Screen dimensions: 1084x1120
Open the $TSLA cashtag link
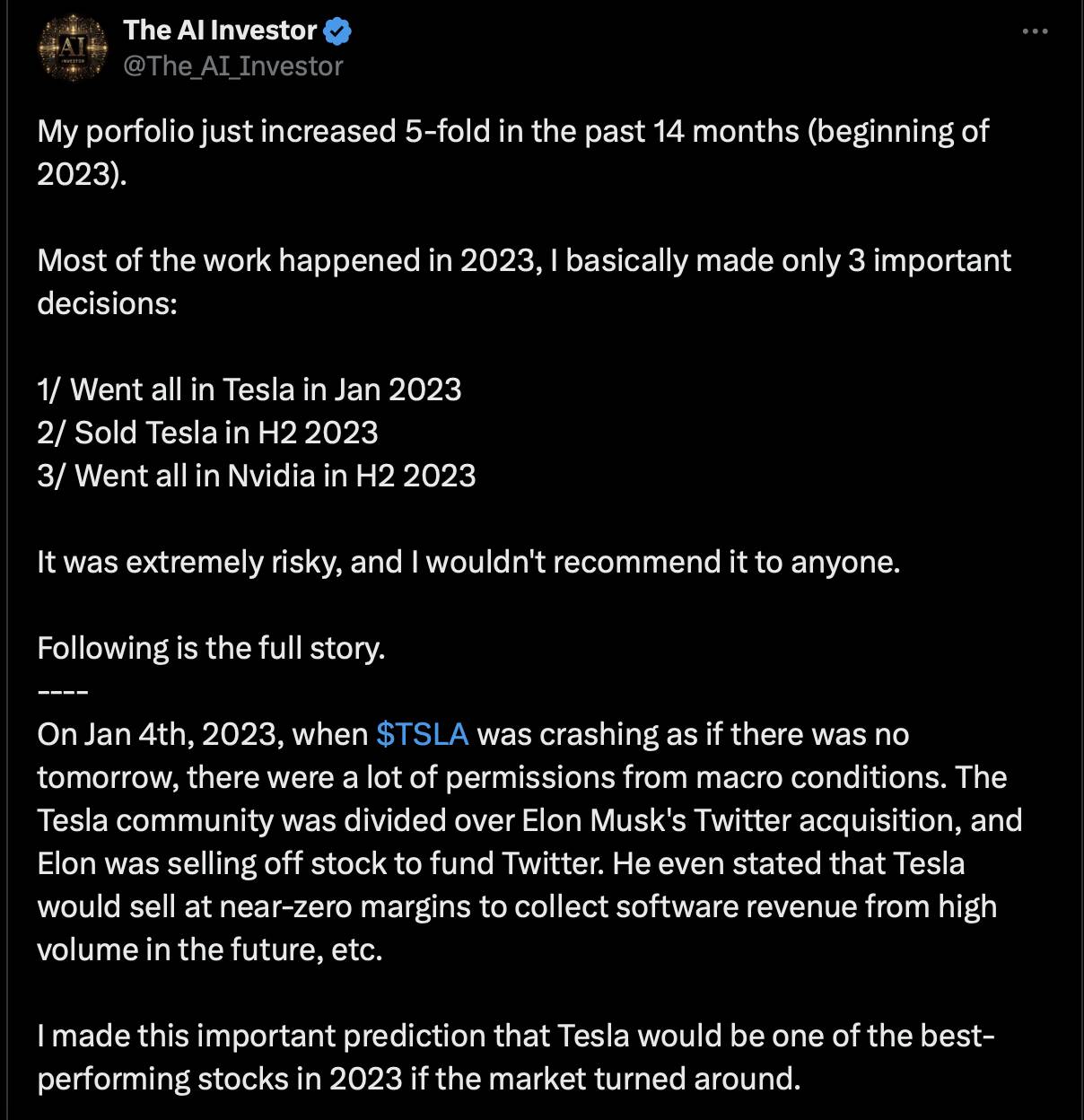423,734
